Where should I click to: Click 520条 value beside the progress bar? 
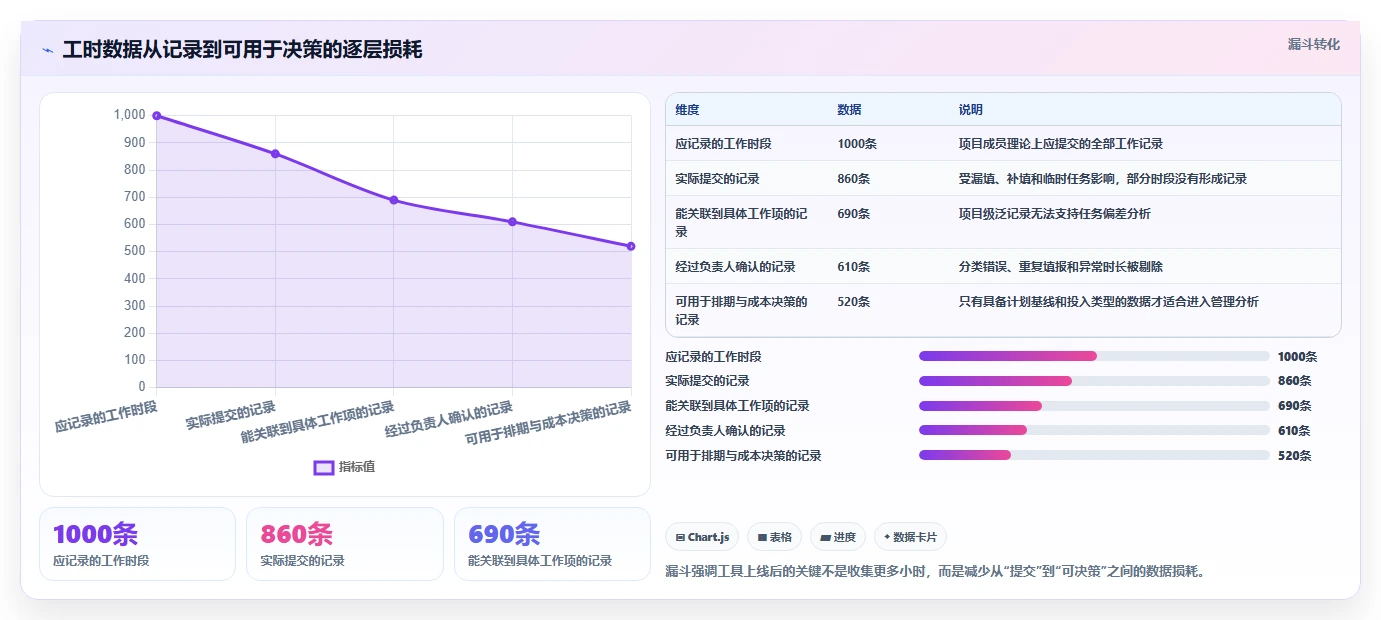(x=1294, y=456)
